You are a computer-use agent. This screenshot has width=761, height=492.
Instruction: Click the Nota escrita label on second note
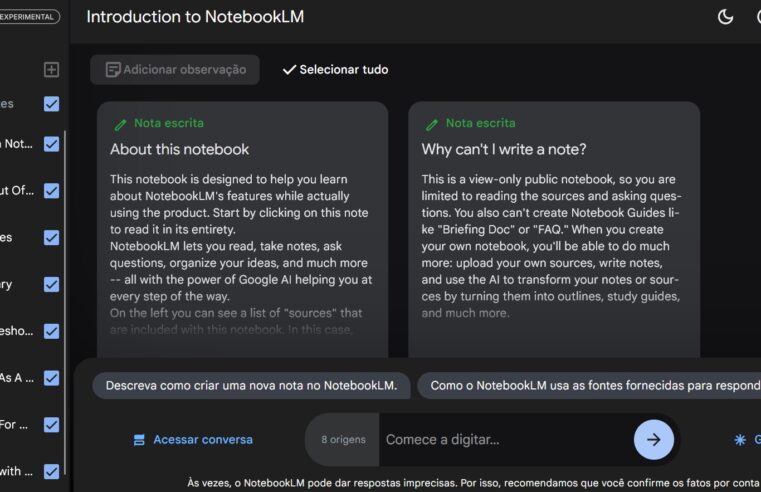click(x=480, y=123)
